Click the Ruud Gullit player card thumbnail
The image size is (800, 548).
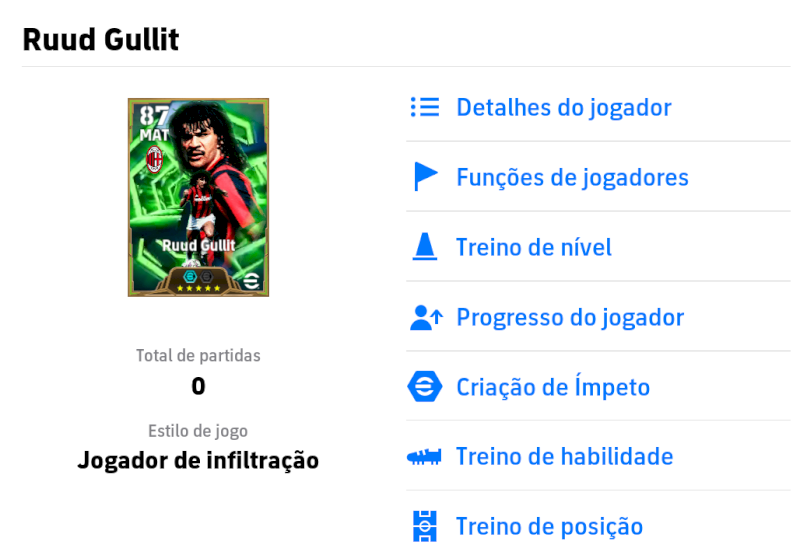(198, 197)
